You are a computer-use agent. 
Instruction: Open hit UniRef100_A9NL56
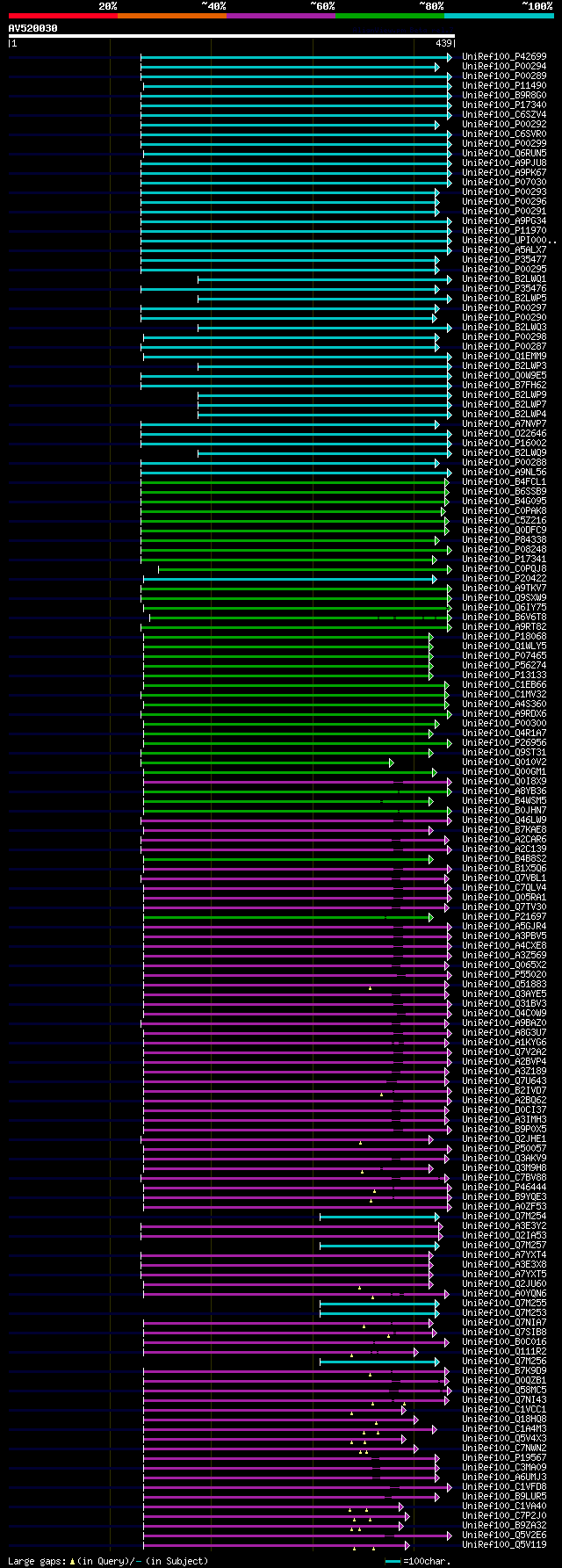point(504,473)
